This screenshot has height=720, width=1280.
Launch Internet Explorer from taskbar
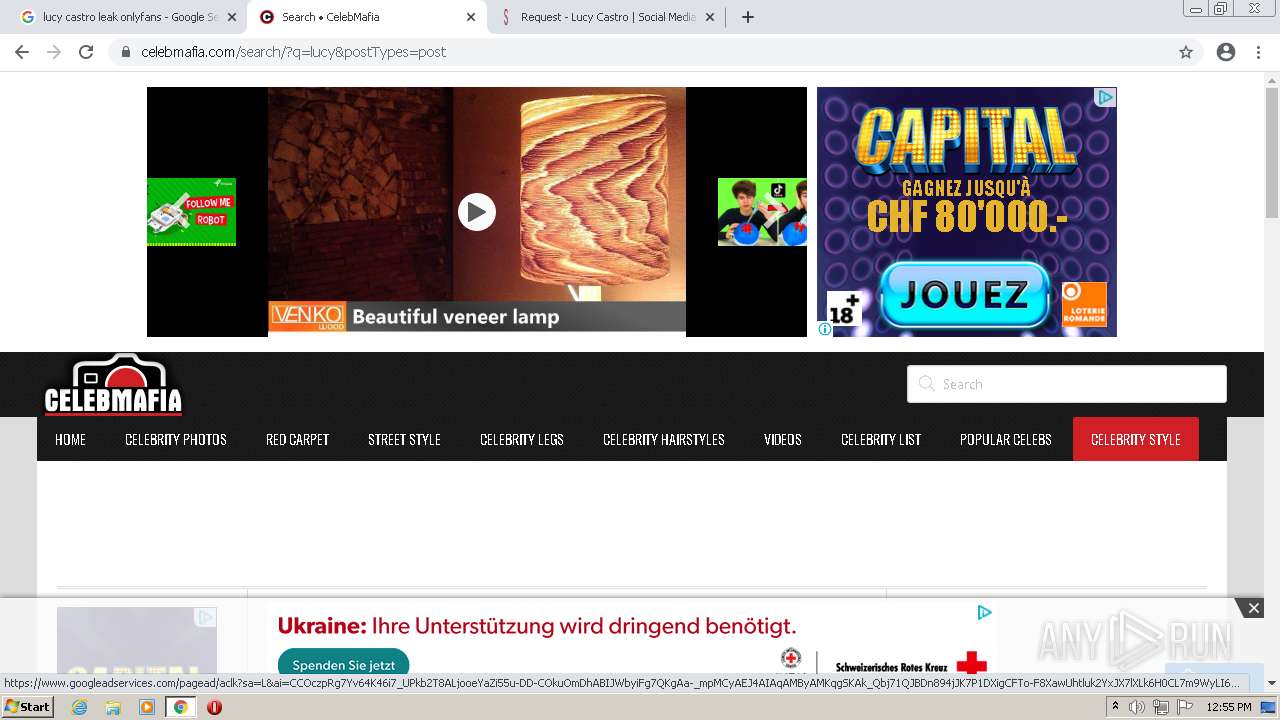coord(79,707)
